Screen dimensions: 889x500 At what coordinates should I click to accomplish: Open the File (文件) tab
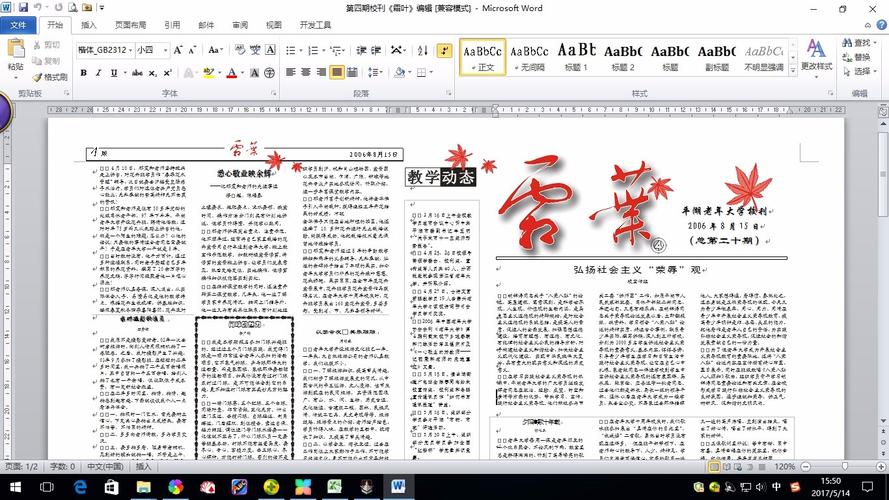[x=18, y=25]
